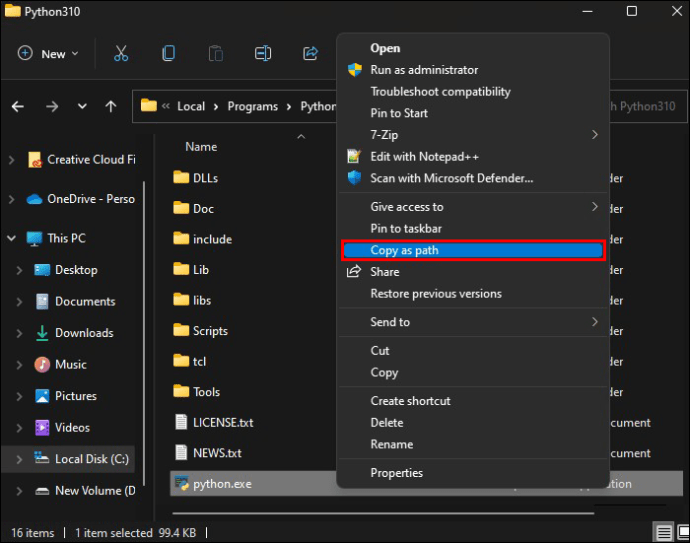
Task: Open the 7-Zip submenu
Action: [x=471, y=135]
